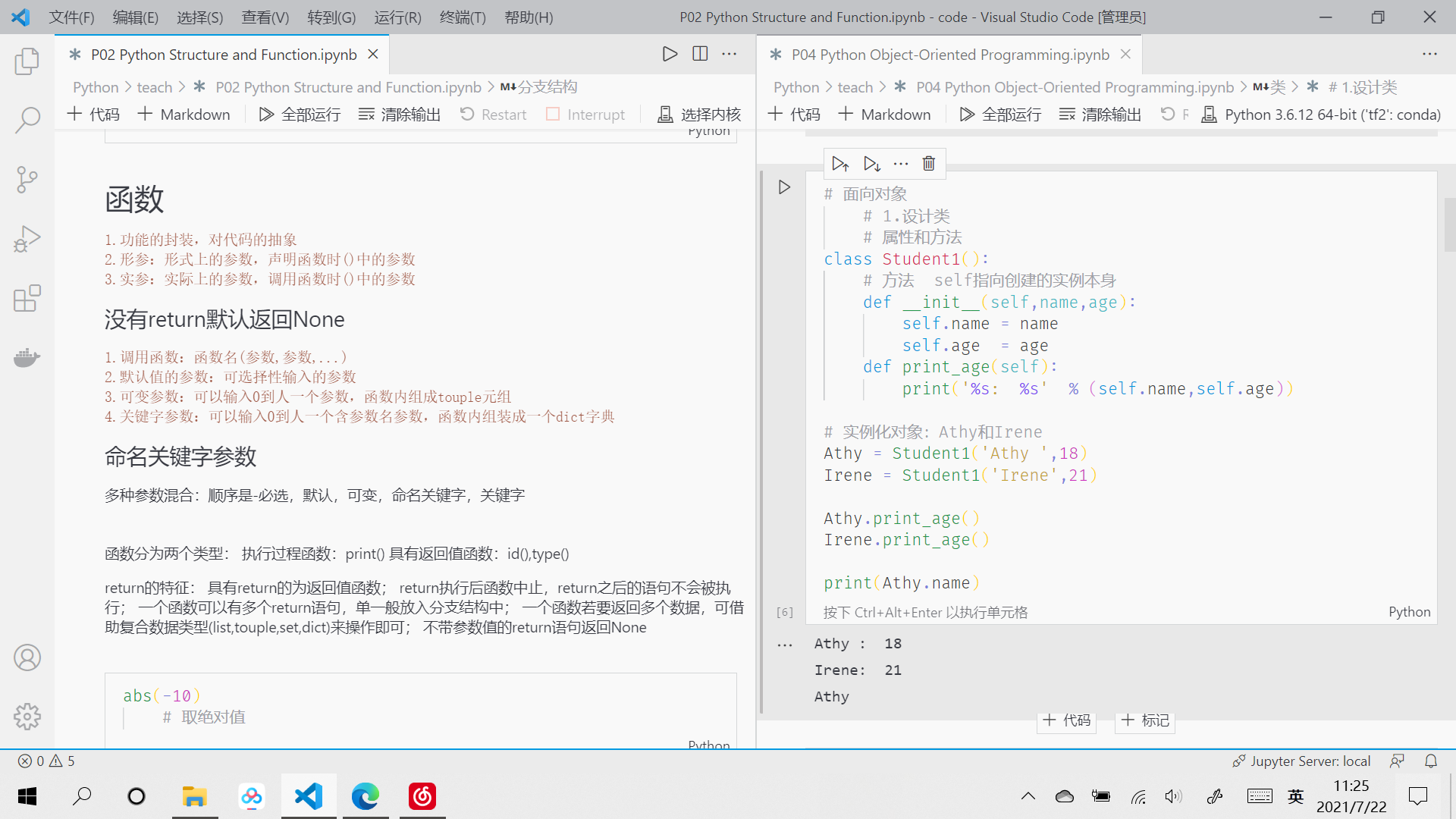Image resolution: width=1456 pixels, height=819 pixels.
Task: Click 清除输出 in the right notebook
Action: click(1100, 115)
